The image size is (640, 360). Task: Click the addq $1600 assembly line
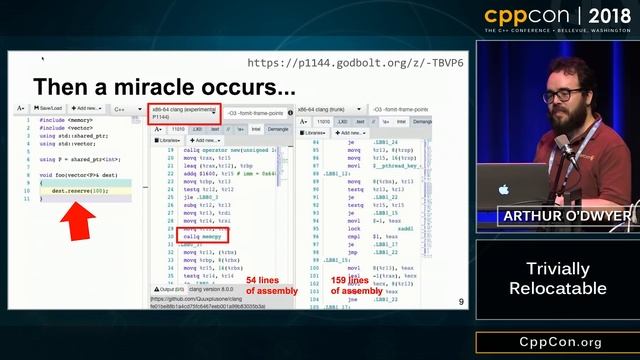(x=230, y=173)
